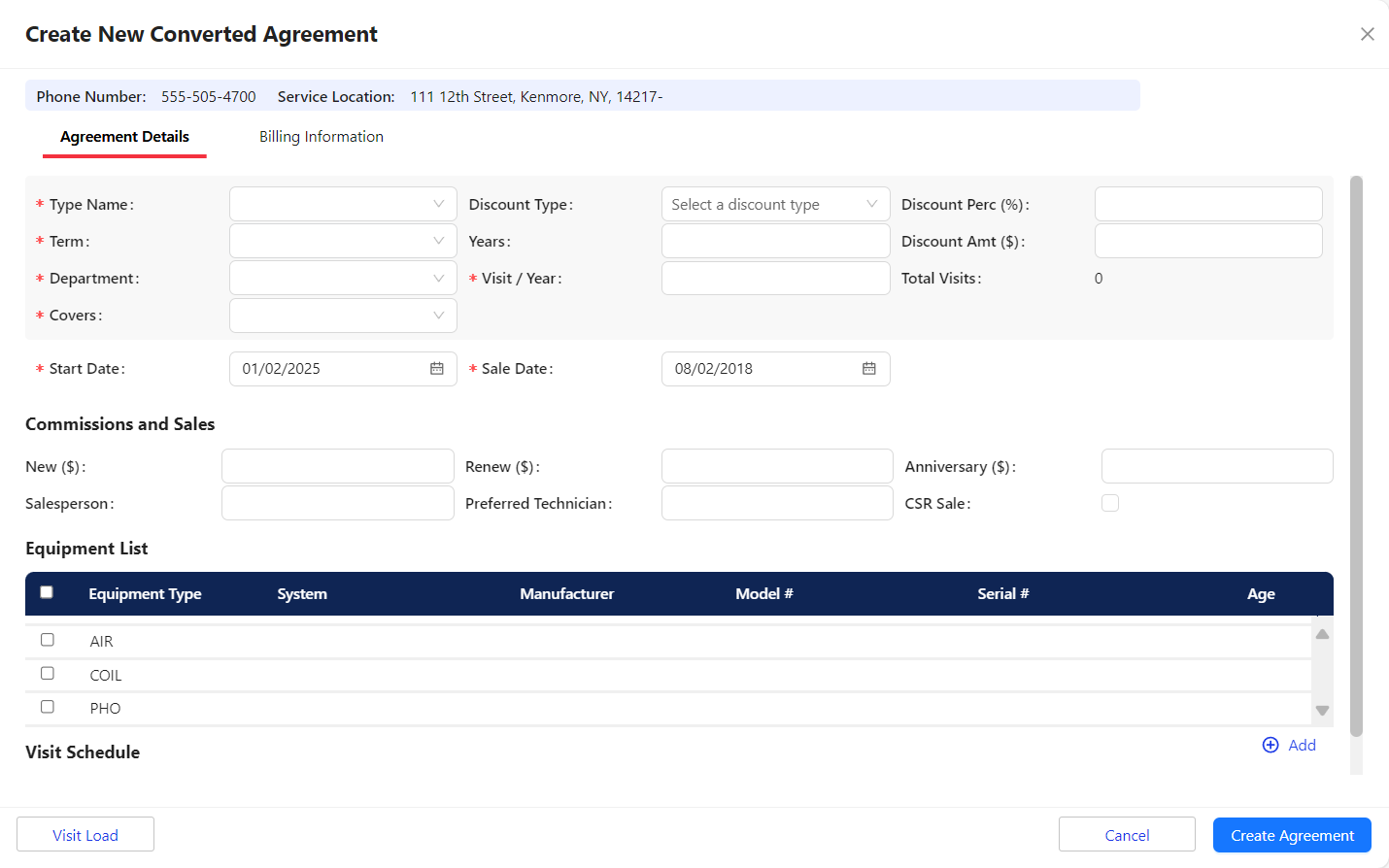Select all equipment via header checkbox

click(47, 592)
